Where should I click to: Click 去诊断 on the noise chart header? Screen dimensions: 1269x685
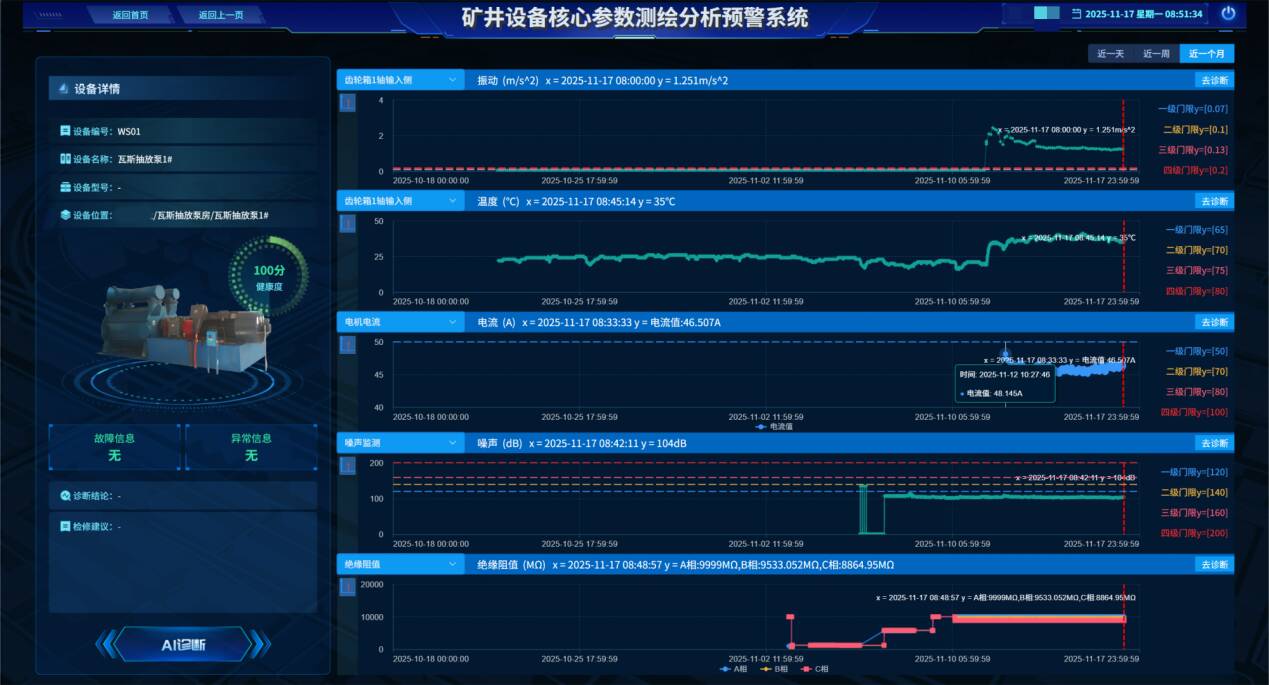(x=1214, y=443)
